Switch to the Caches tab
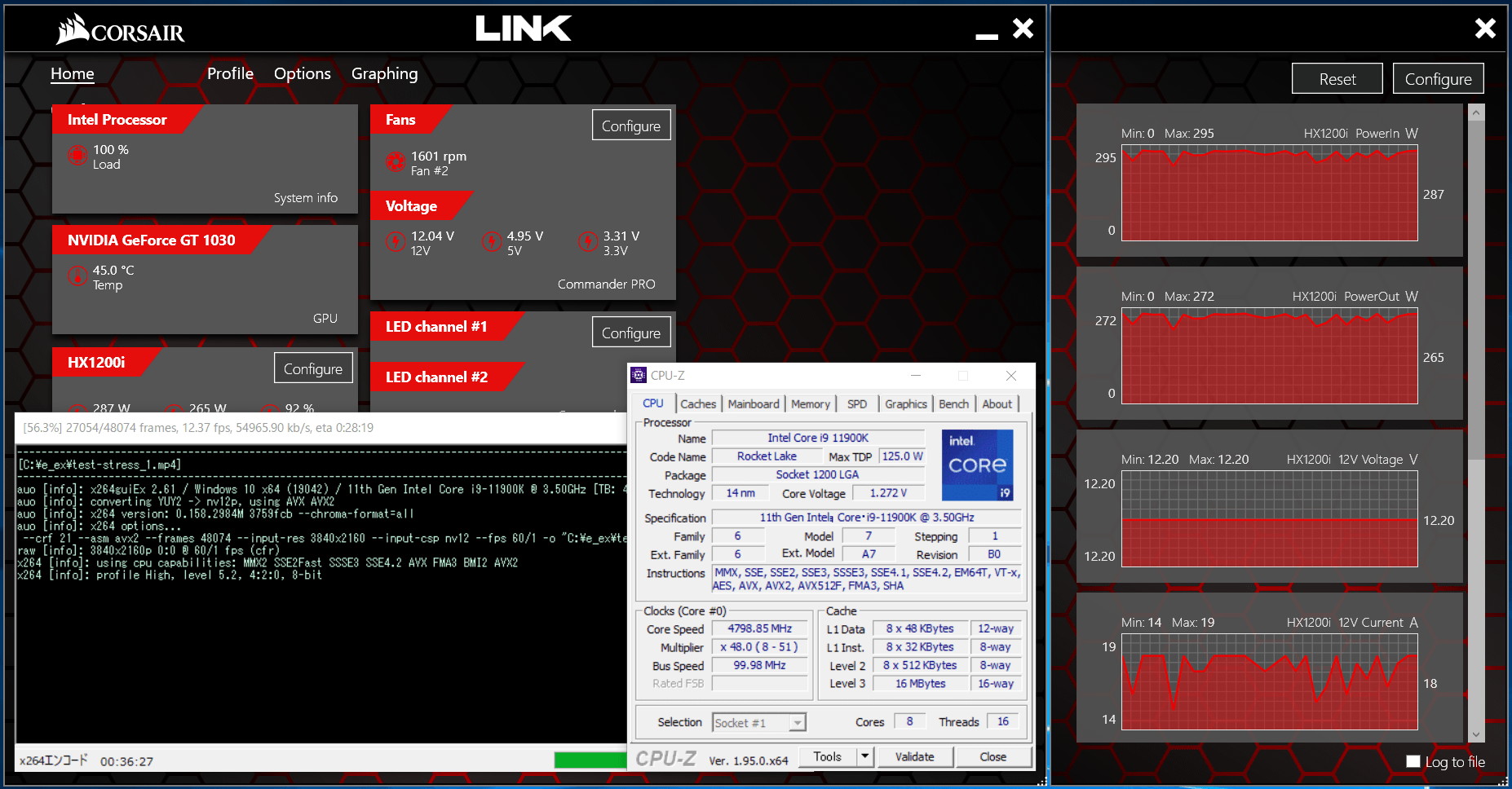Viewport: 1512px width, 789px height. pyautogui.click(x=698, y=403)
